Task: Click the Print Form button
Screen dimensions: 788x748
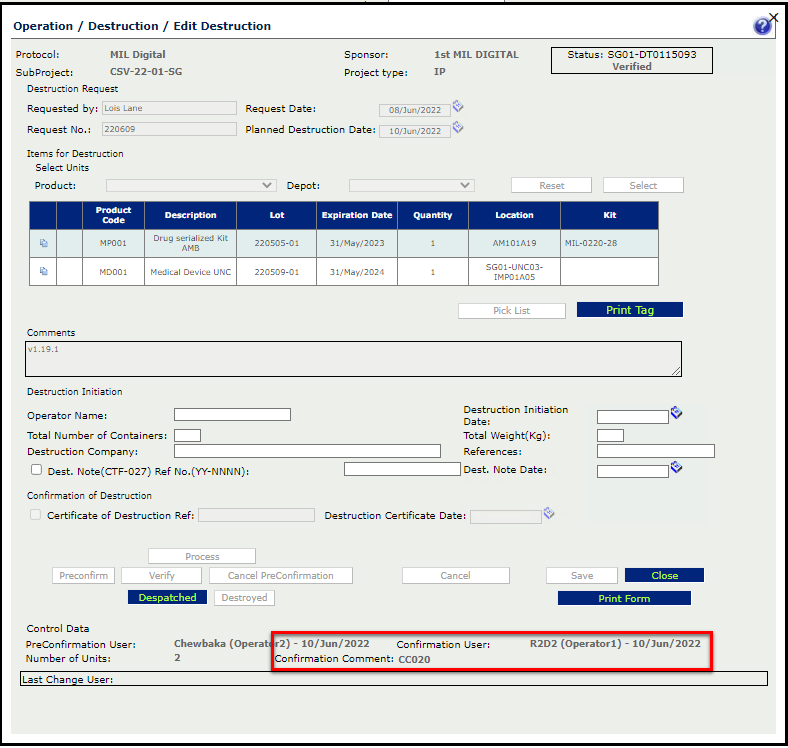Action: (x=624, y=598)
